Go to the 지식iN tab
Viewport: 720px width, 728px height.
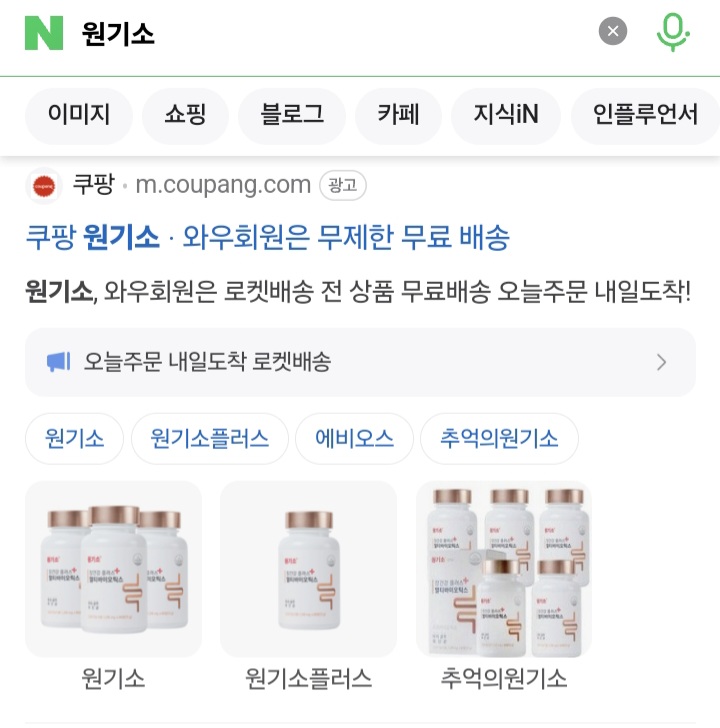[506, 114]
